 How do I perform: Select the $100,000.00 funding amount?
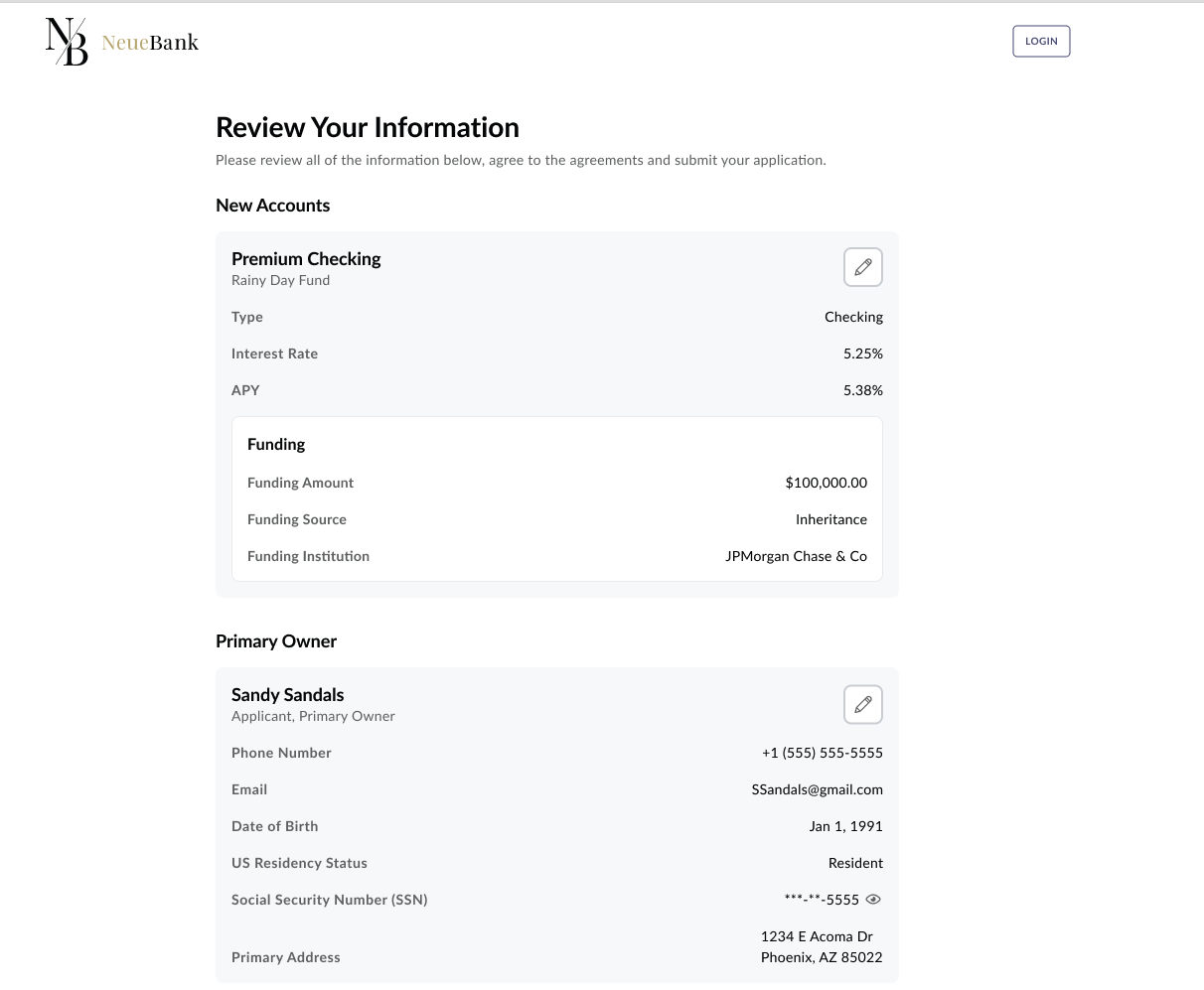826,483
